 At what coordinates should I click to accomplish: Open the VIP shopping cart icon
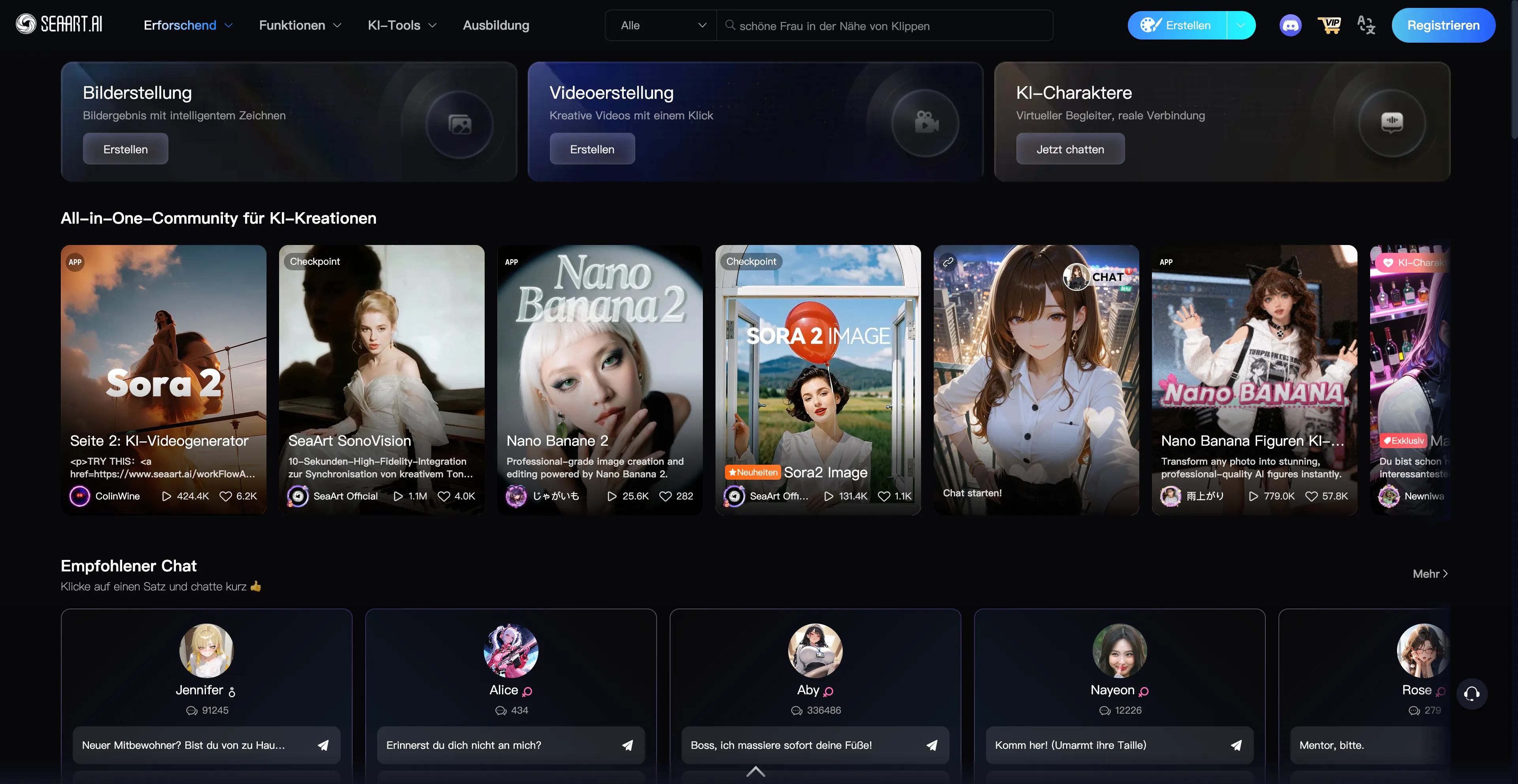click(x=1330, y=25)
